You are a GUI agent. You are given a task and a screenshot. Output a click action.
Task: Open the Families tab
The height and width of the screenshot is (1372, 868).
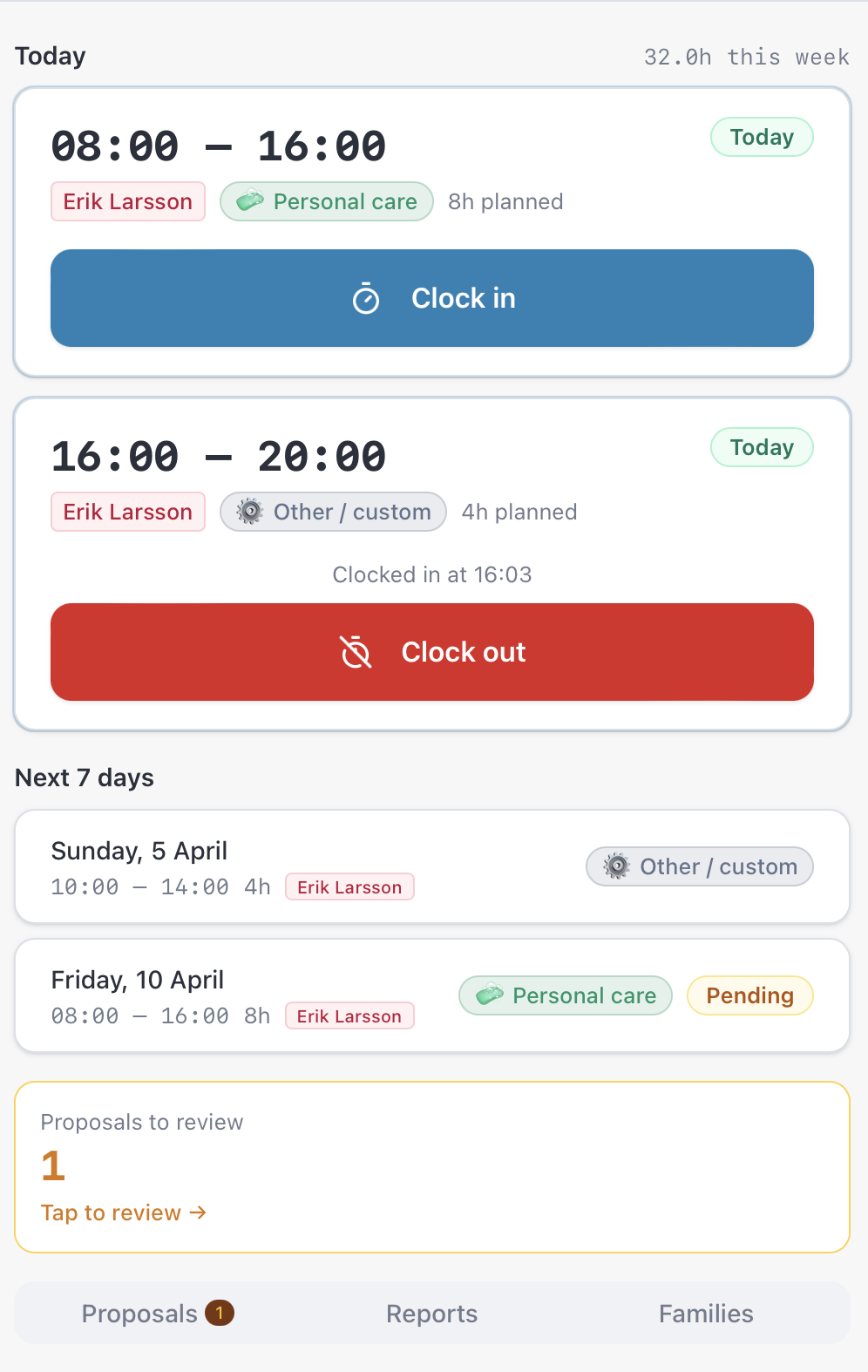[x=705, y=1313]
